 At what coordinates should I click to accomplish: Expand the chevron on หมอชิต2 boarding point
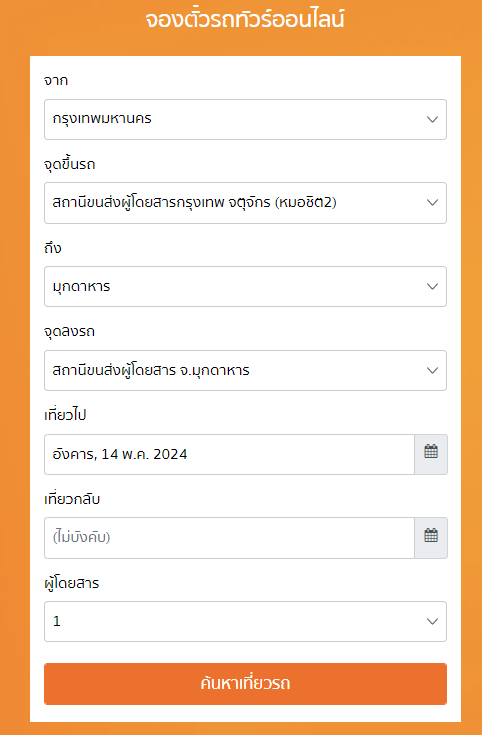pyautogui.click(x=432, y=202)
